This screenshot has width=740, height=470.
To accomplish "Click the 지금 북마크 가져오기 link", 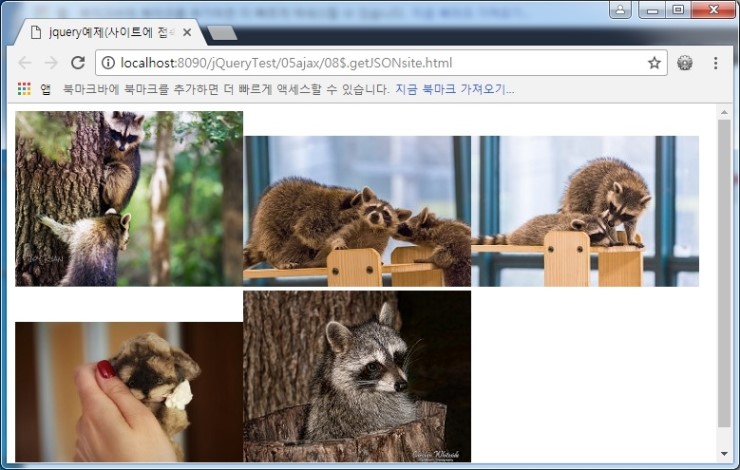I will click(x=454, y=89).
